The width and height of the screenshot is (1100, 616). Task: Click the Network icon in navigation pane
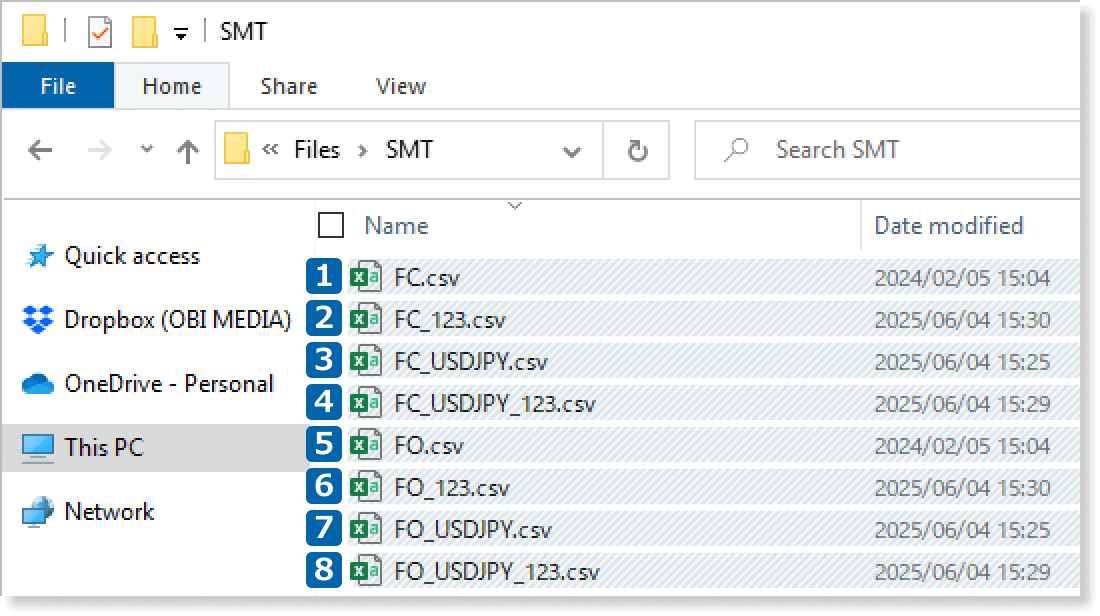pyautogui.click(x=38, y=512)
